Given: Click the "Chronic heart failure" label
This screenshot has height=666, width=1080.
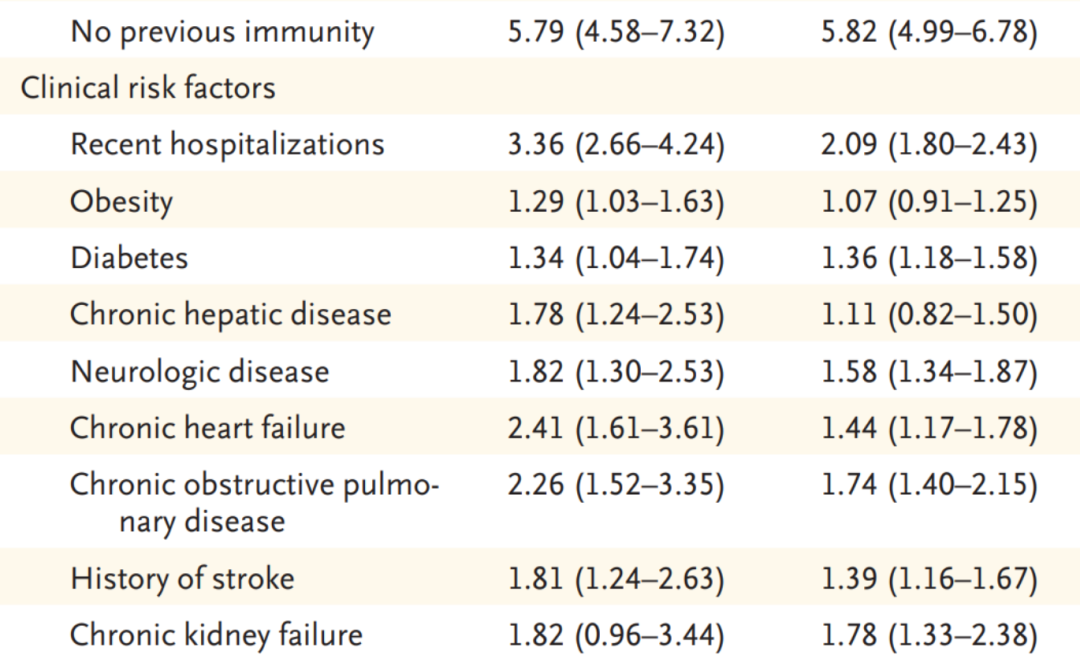Looking at the screenshot, I should (207, 428).
